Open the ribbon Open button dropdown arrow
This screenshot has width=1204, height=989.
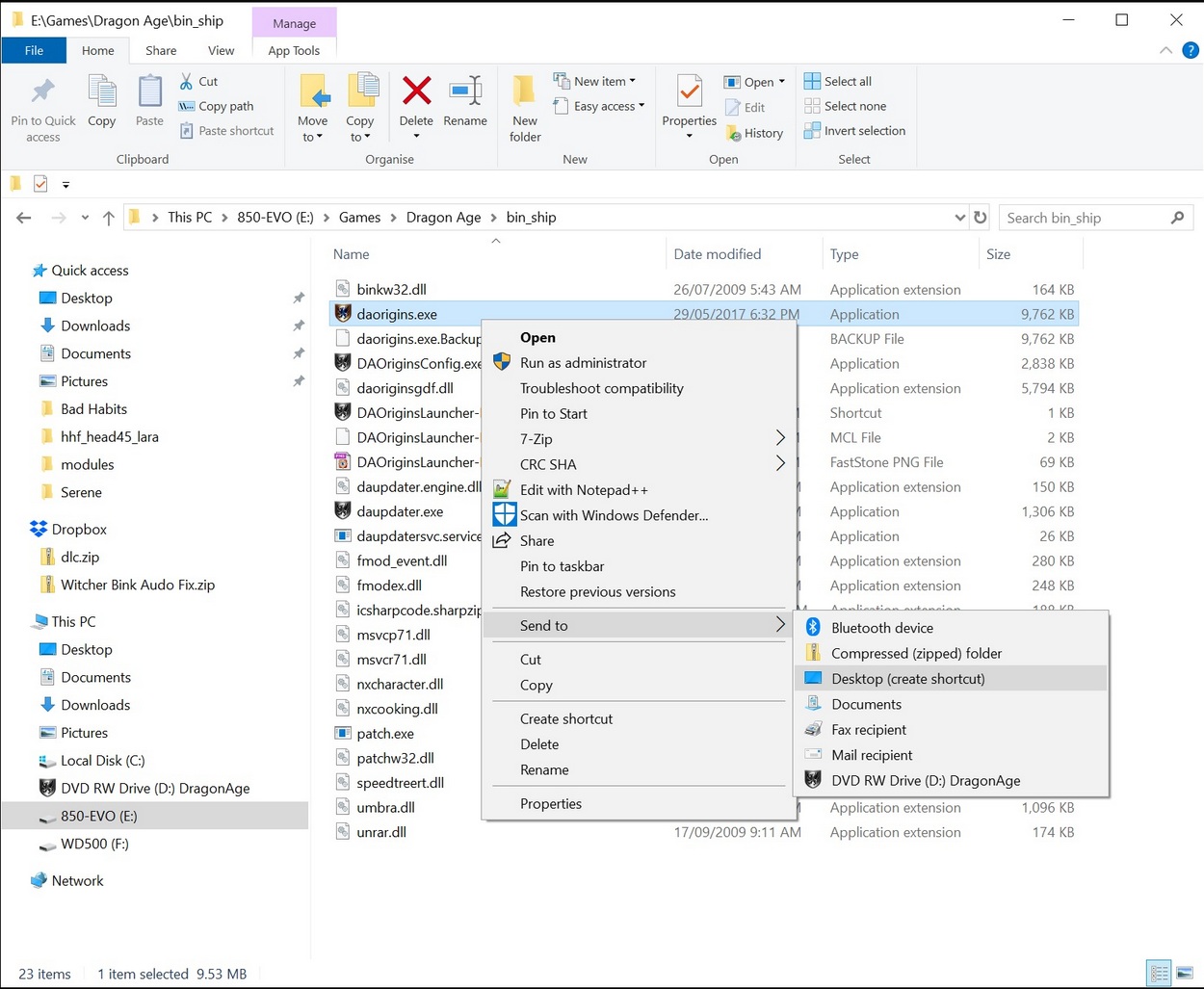781,82
